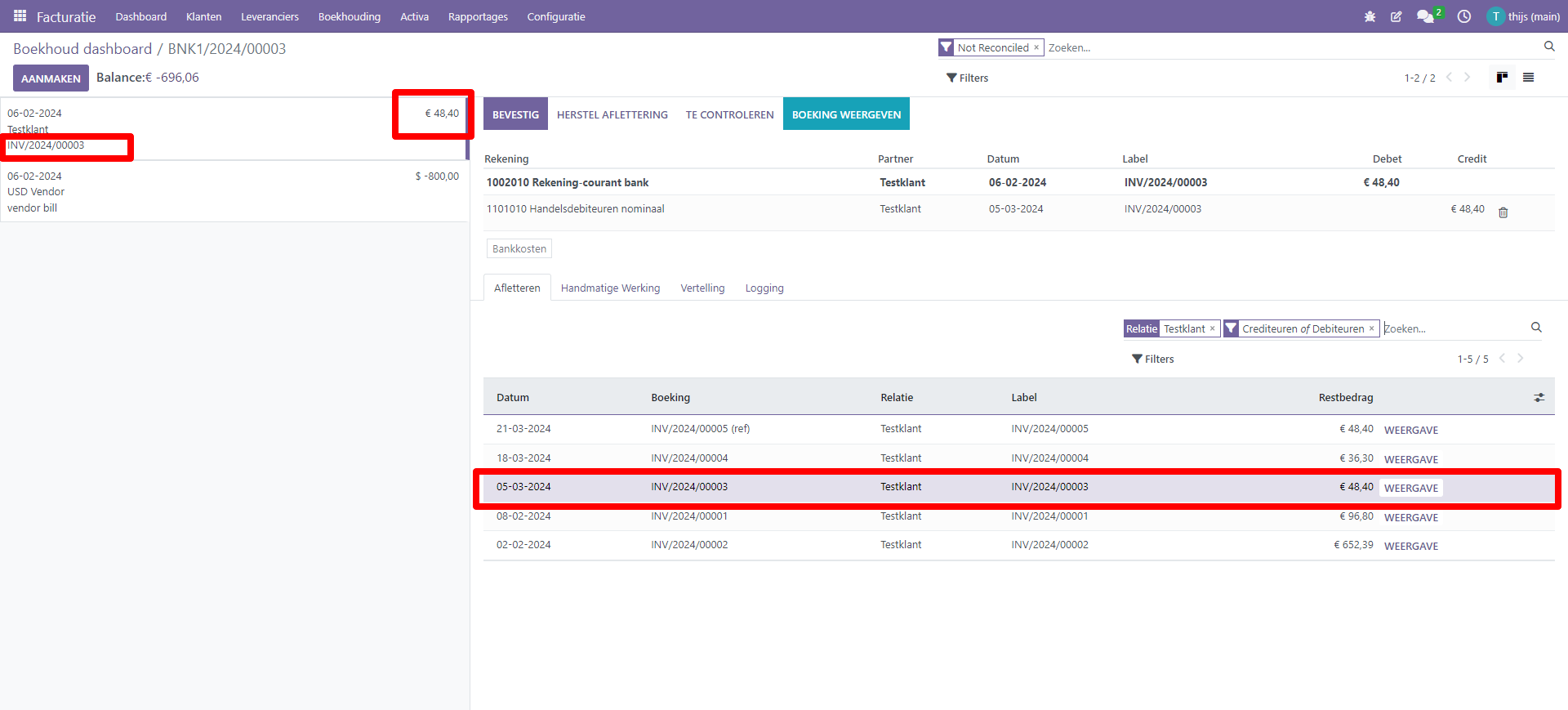Open the apps grid menu icon
Screen dimensions: 1568x710
[20, 16]
